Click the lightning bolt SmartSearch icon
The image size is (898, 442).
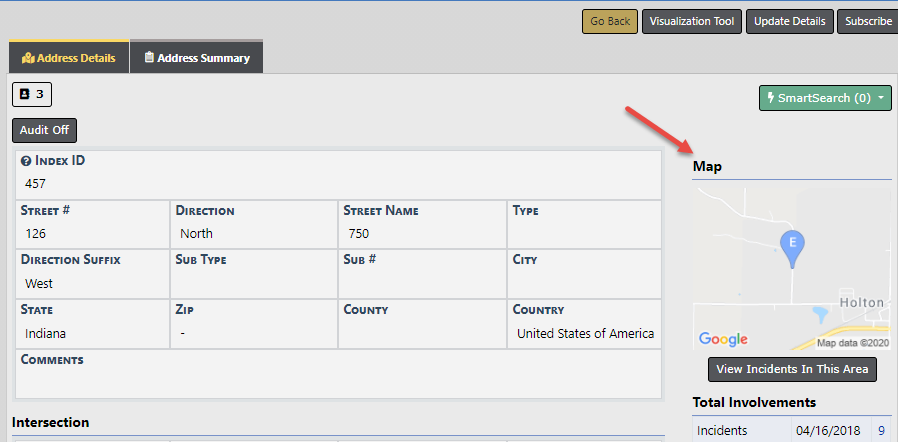coord(770,98)
